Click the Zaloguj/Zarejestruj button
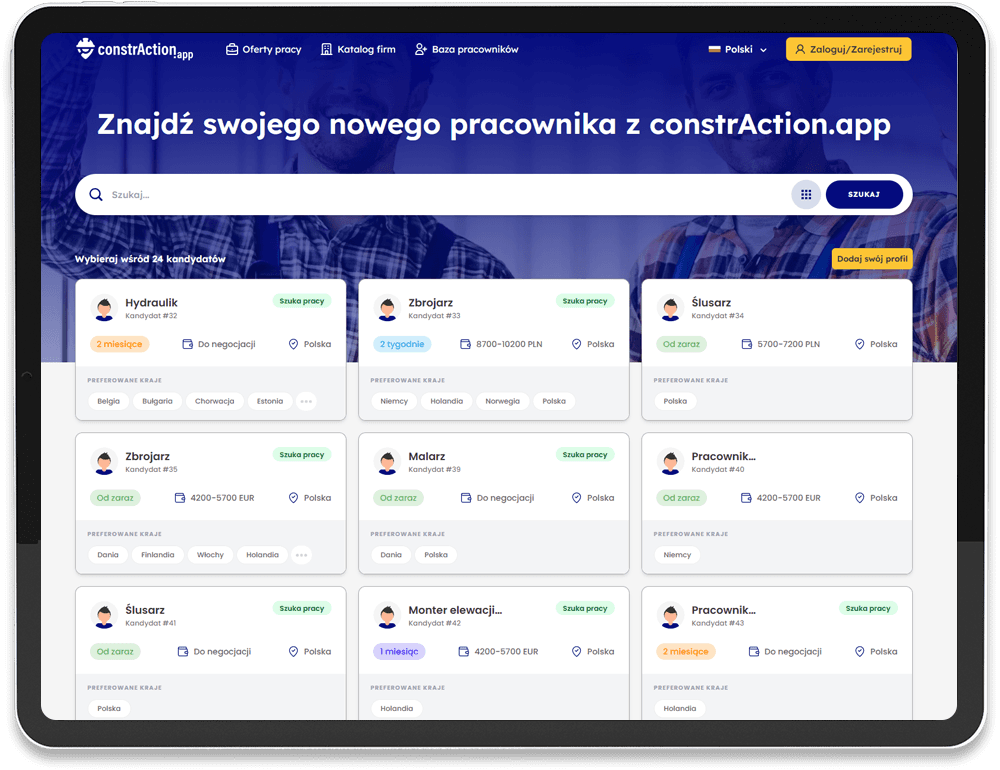 point(848,49)
